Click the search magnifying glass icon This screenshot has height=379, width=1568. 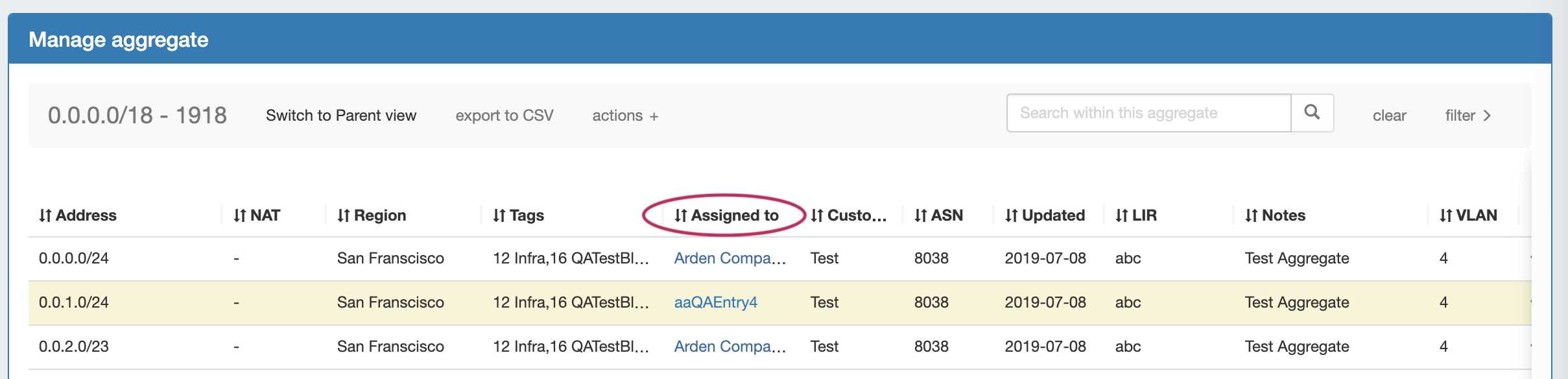point(1312,113)
